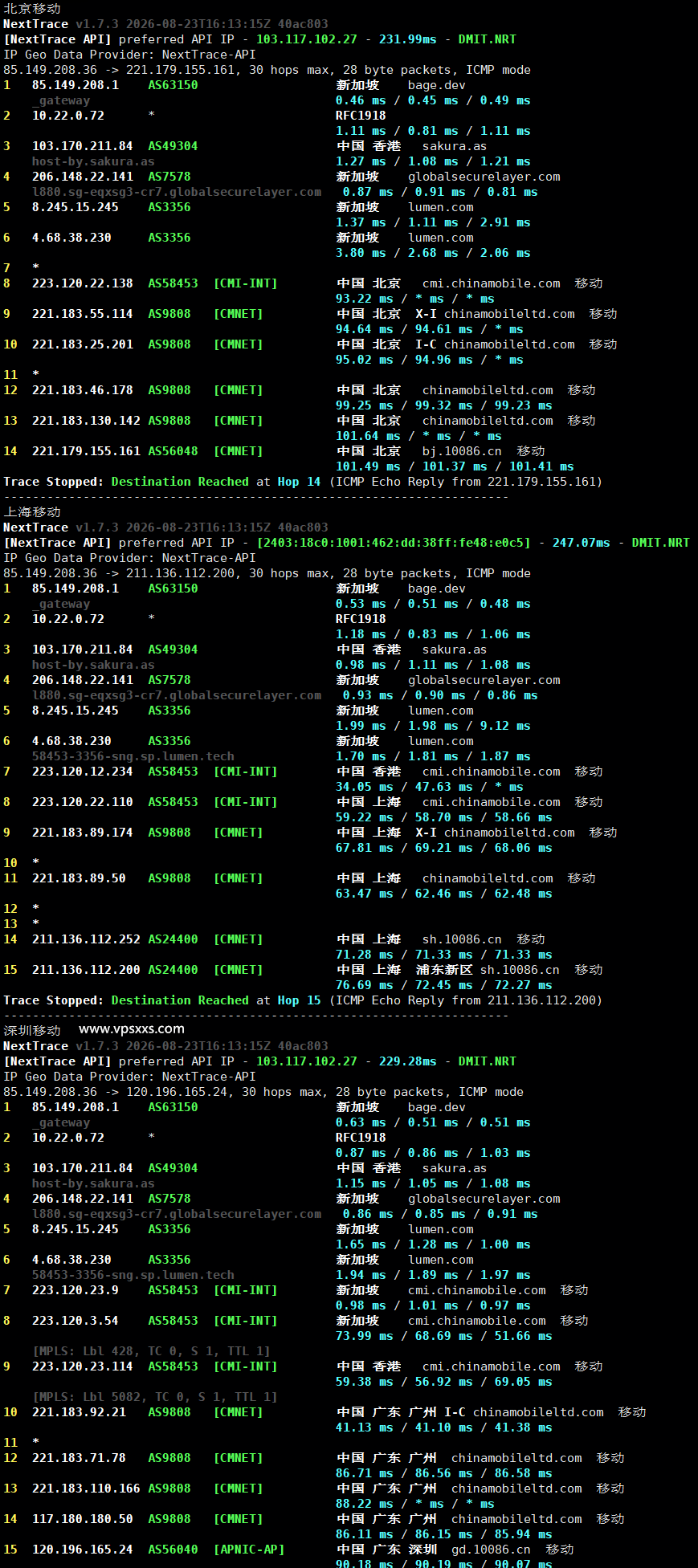Viewport: 698px width, 1568px height.
Task: Select latency 34.05 ms
Action: click(x=365, y=787)
